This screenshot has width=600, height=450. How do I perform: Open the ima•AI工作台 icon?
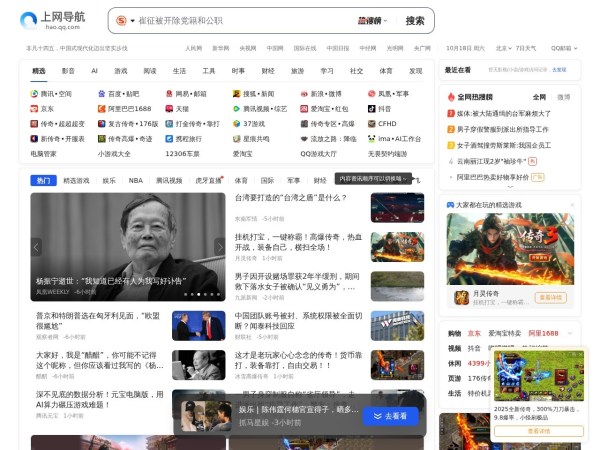click(x=371, y=139)
